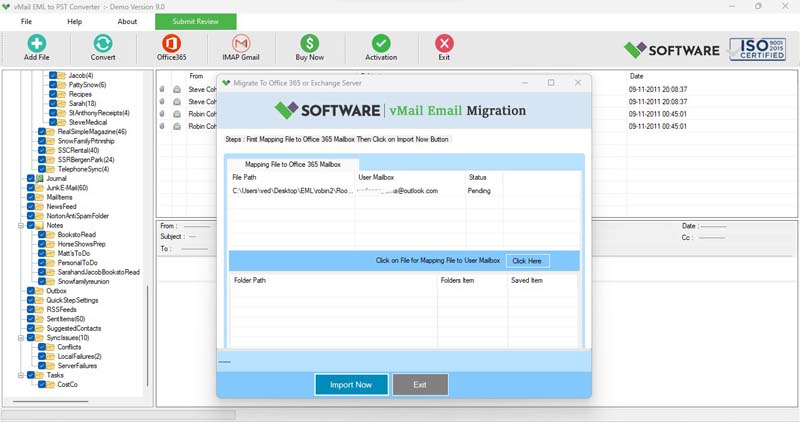Select the QuickStepSettings folder

point(72,300)
